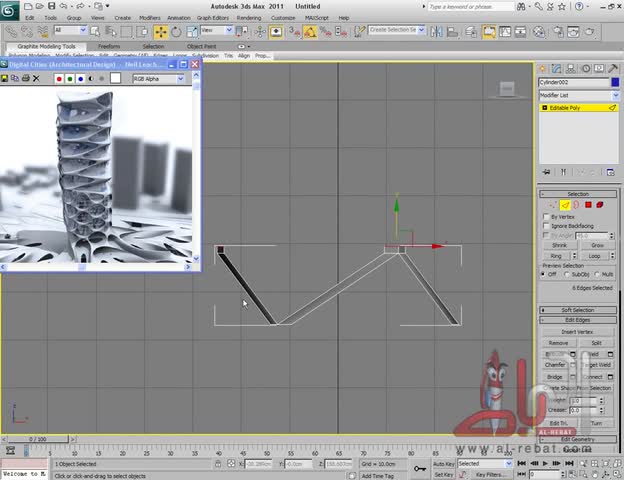This screenshot has width=624, height=480.
Task: Open the Graph Editors menu
Action: 213,18
